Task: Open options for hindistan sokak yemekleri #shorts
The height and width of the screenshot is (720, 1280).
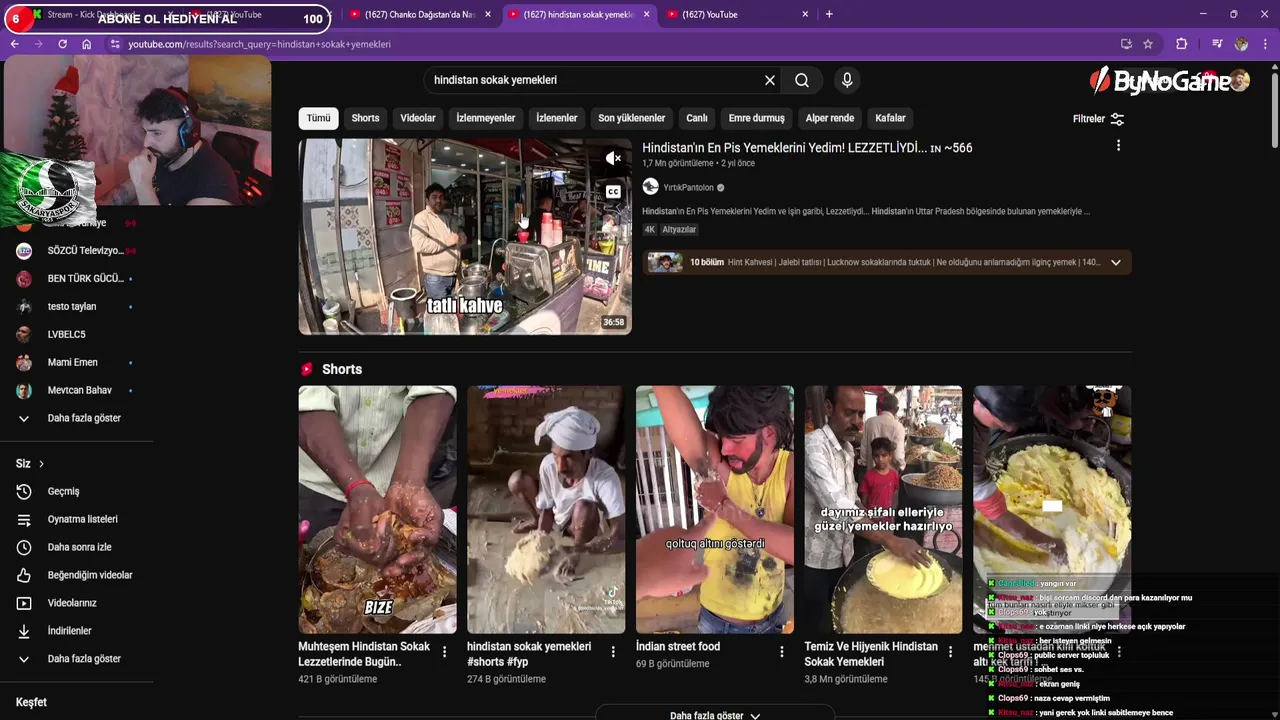Action: pos(613,651)
